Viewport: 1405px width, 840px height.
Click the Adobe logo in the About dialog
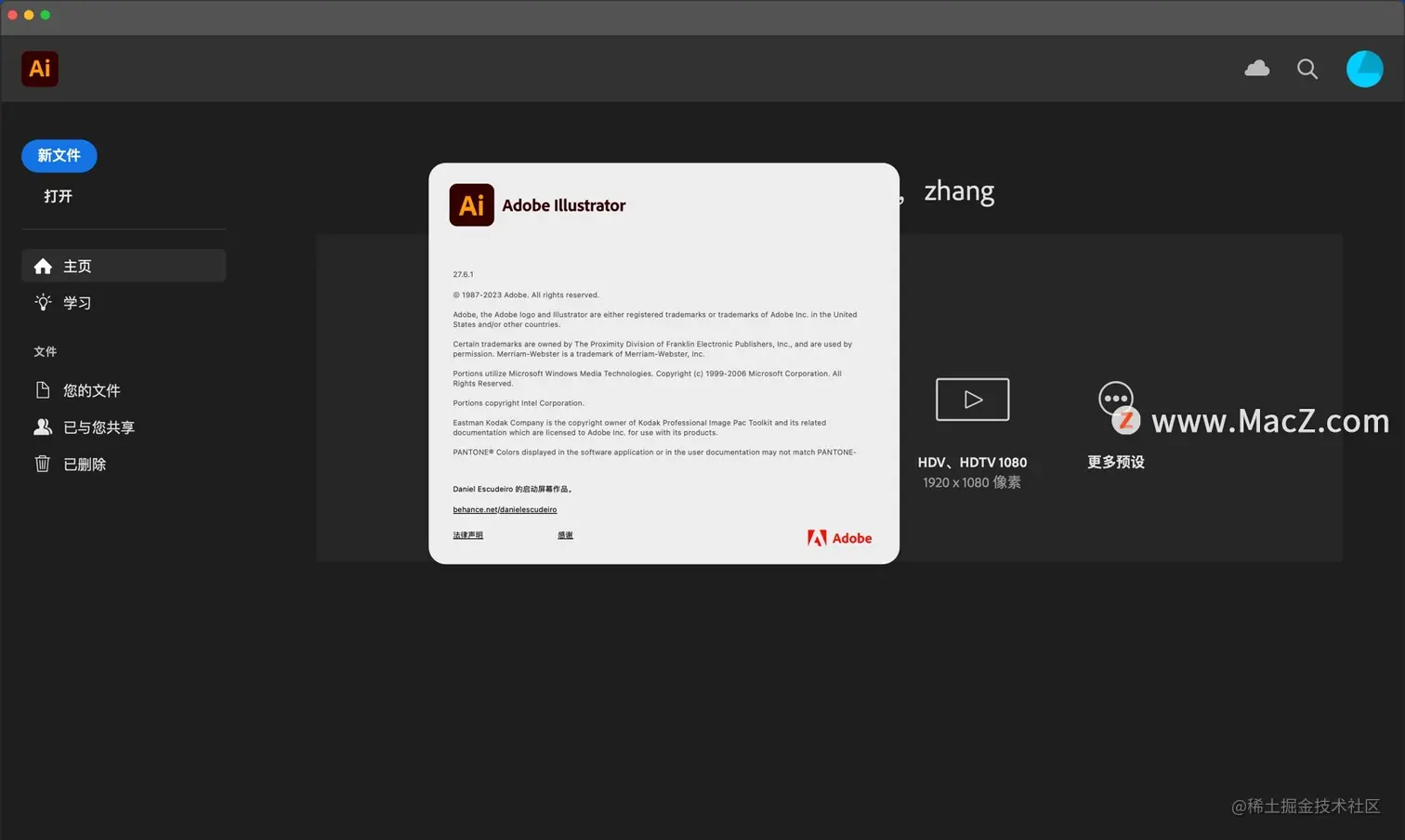click(839, 538)
